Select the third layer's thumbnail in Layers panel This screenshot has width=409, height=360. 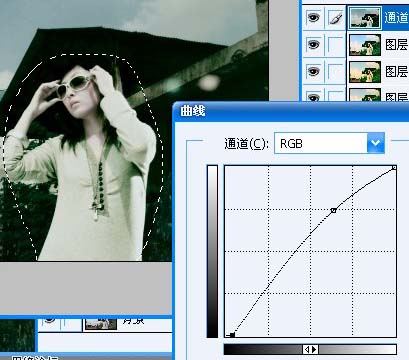[365, 72]
